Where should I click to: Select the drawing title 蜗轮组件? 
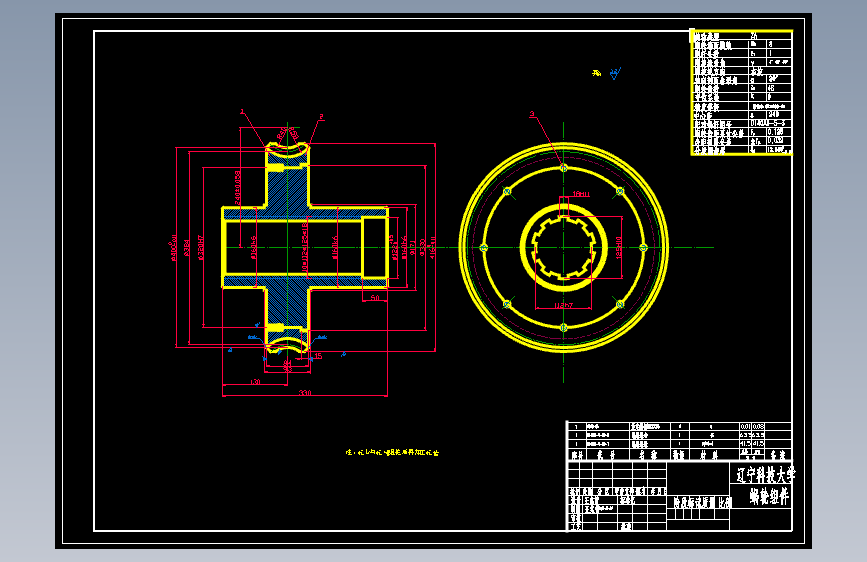[x=769, y=496]
